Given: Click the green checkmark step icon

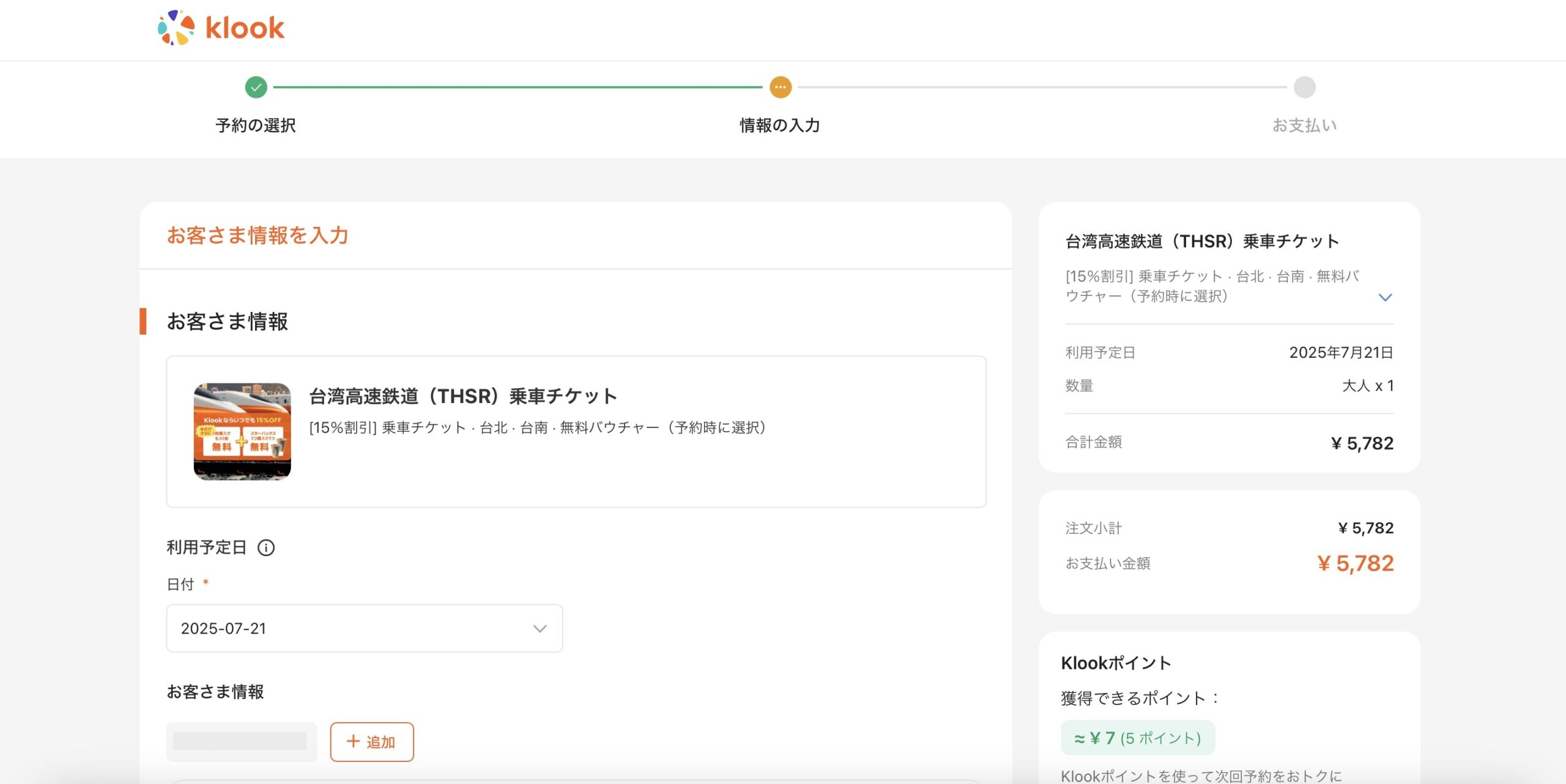Looking at the screenshot, I should coord(256,87).
